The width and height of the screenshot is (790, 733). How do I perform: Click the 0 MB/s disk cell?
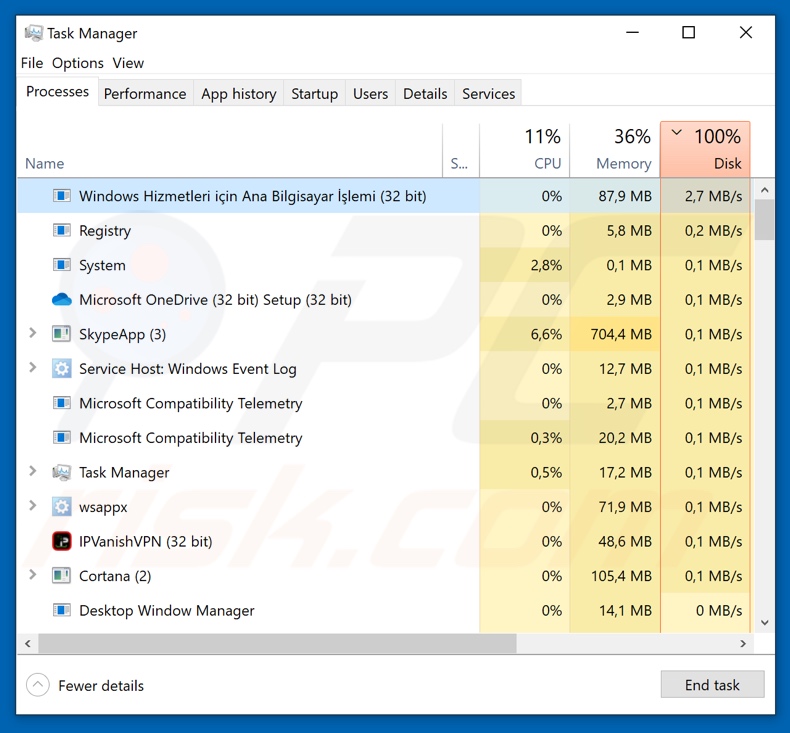[705, 611]
